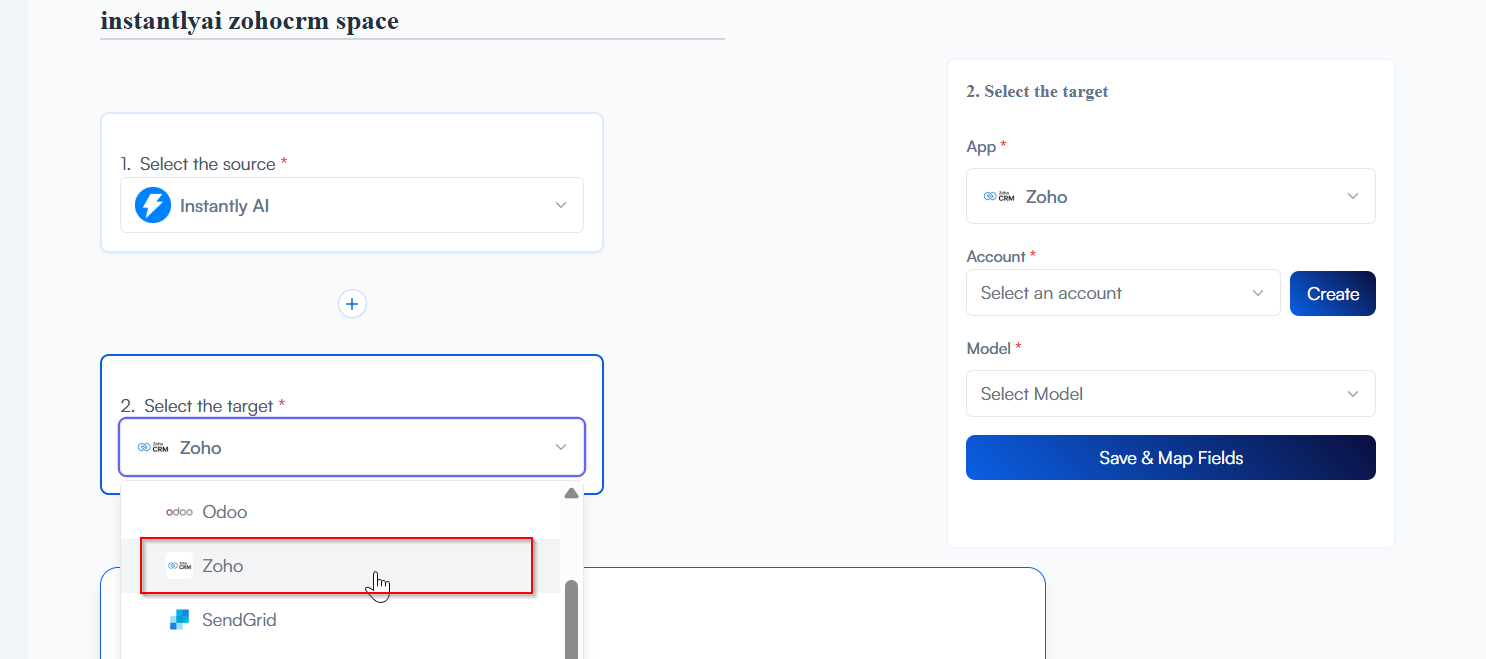Click the scroll-up arrow of the dropdown list
This screenshot has width=1486, height=659.
pos(571,493)
